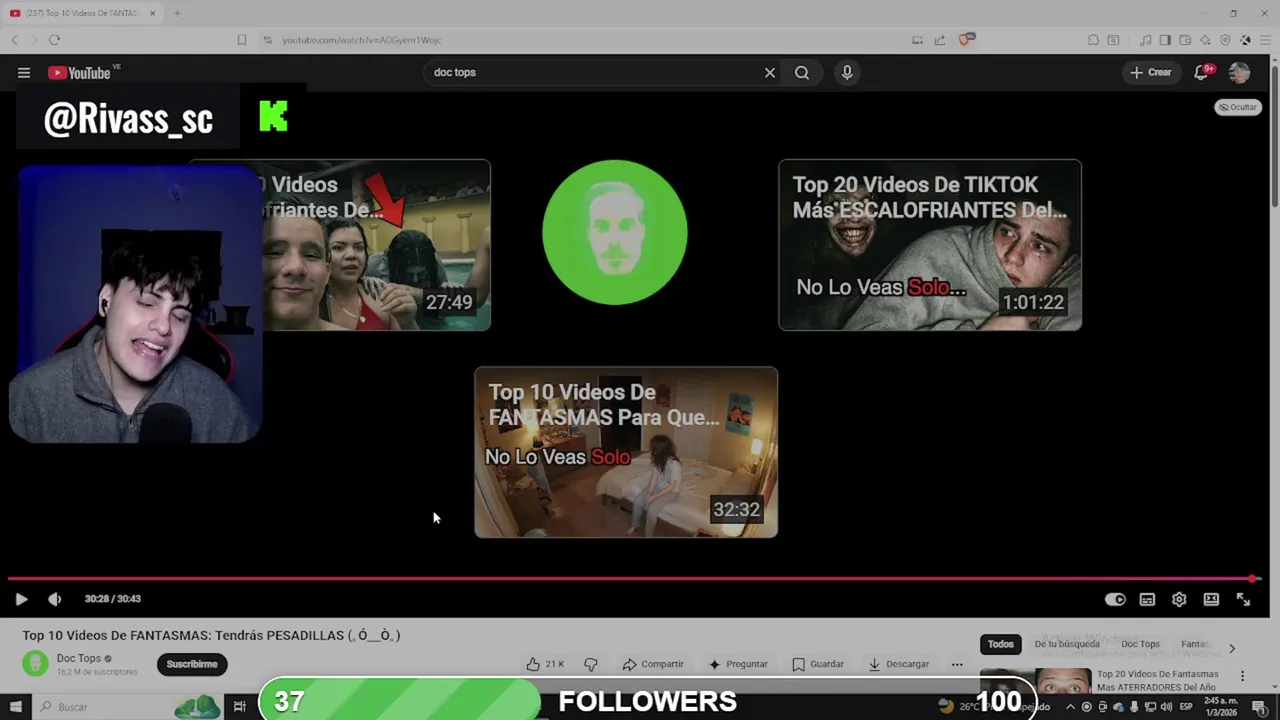This screenshot has height=720, width=1280.
Task: Reload the current page
Action: coord(54,40)
